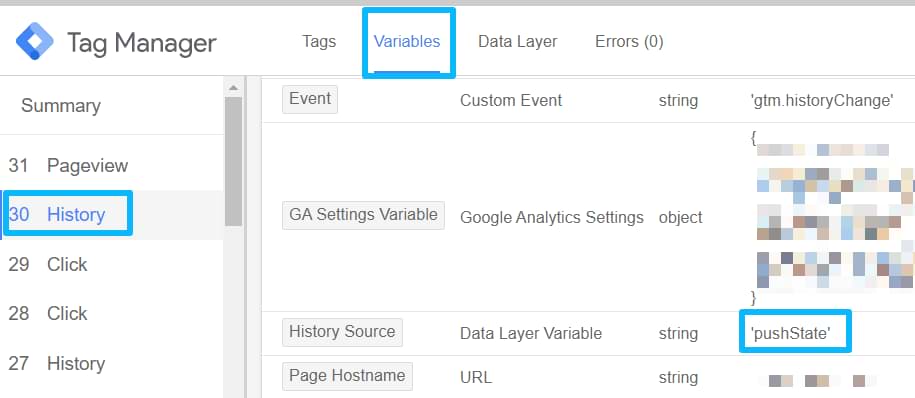Click the sidebar scroll up arrow
915x398 pixels.
tap(233, 88)
